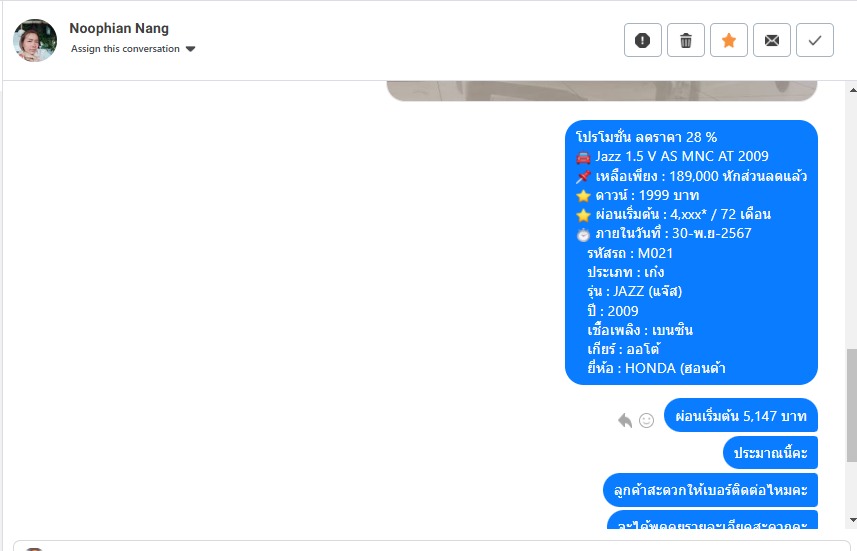Click the dropdown arrow beside Assign
The width and height of the screenshot is (857, 551).
pyautogui.click(x=190, y=49)
